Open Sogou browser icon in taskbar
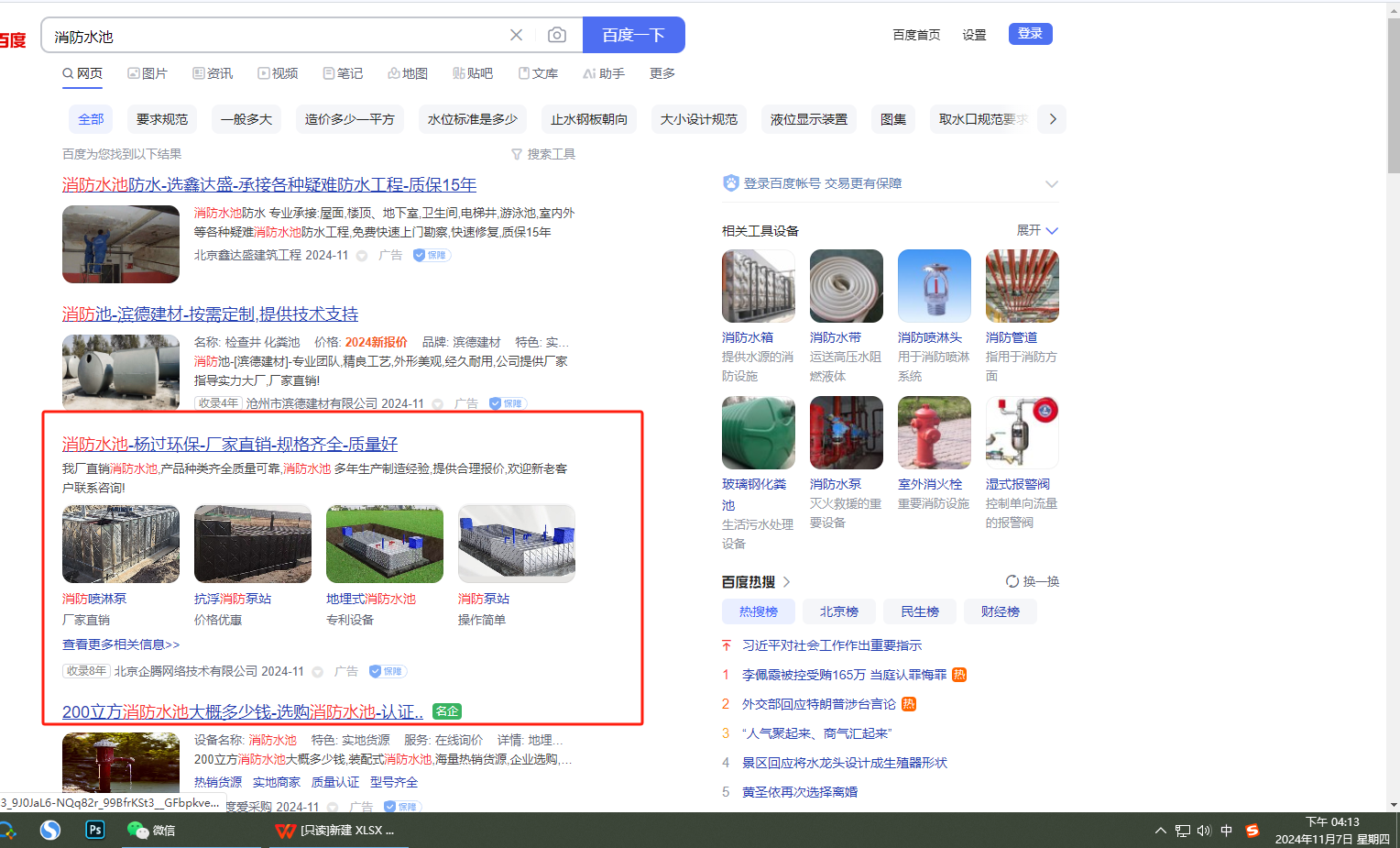1400x848 pixels. [x=50, y=830]
